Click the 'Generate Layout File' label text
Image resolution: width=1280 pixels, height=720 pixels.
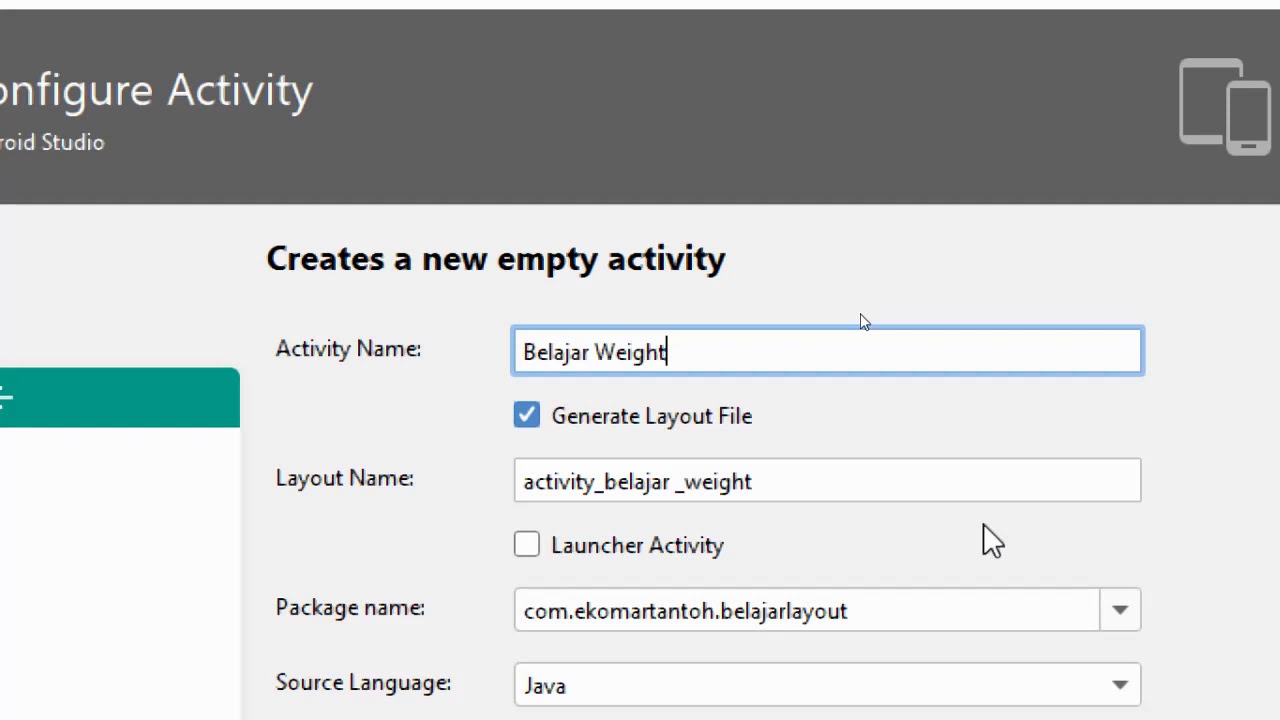[651, 416]
